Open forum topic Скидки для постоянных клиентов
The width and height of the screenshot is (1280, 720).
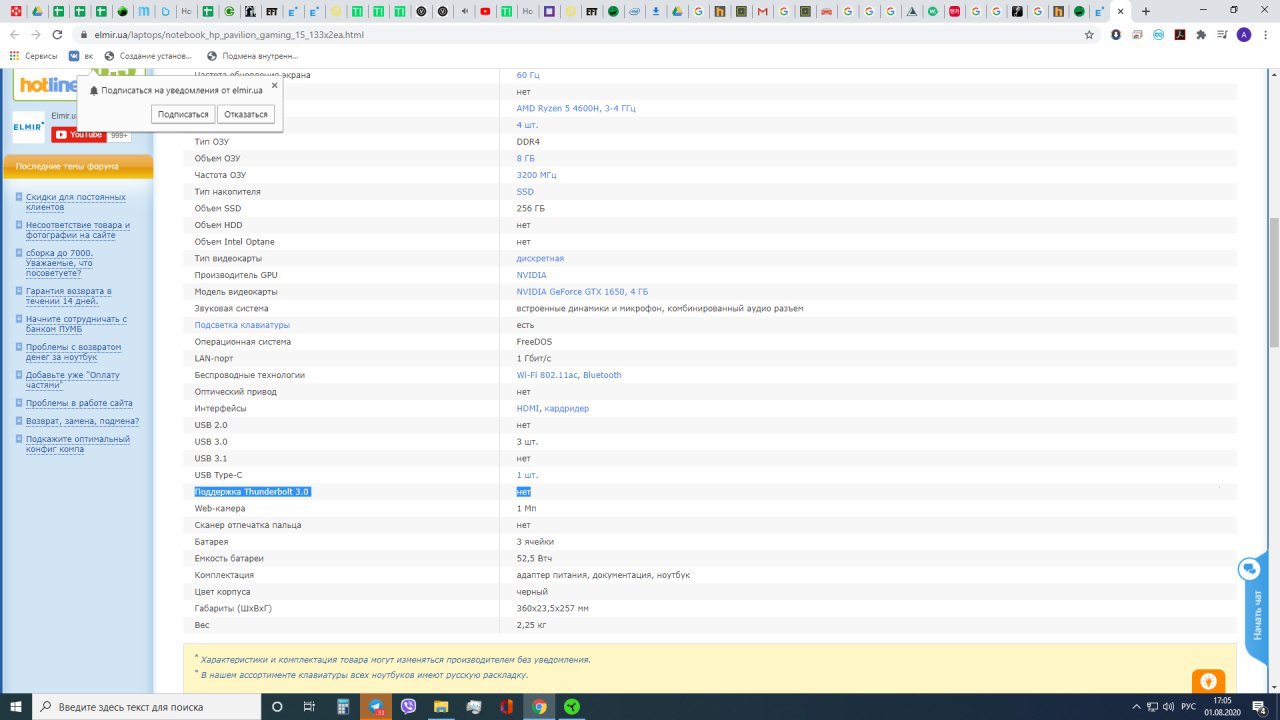(x=75, y=202)
